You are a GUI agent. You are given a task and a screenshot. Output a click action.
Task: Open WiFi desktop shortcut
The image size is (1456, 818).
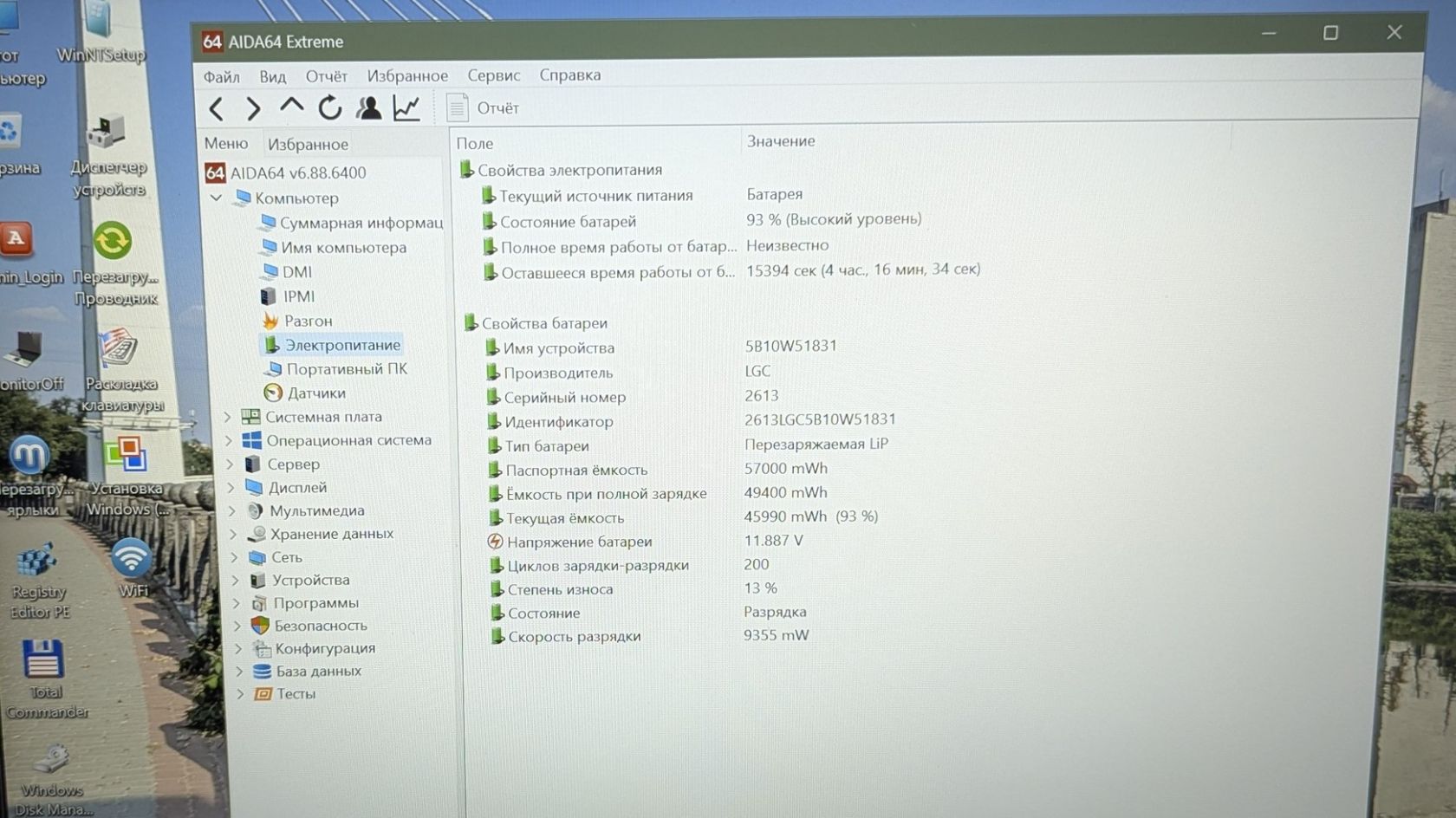(132, 568)
